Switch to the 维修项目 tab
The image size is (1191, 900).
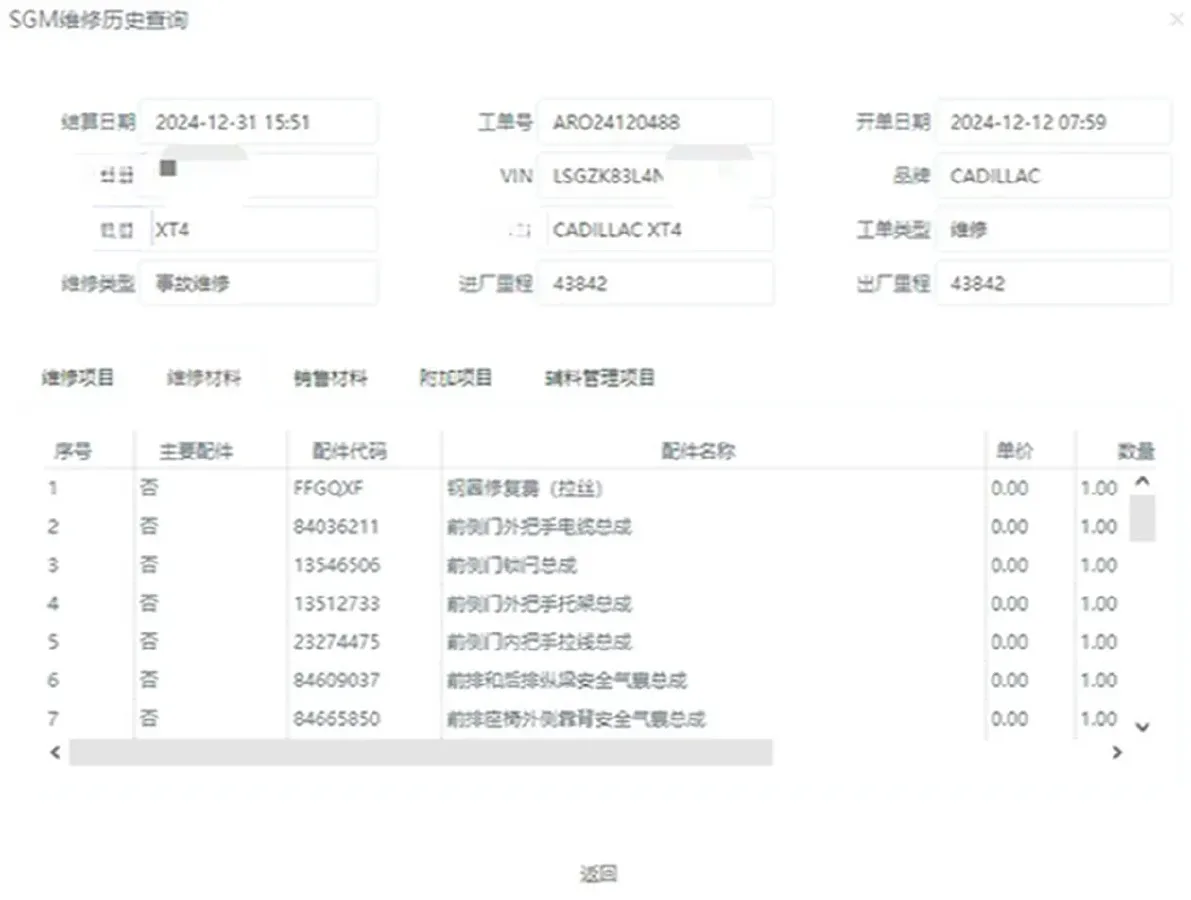79,378
